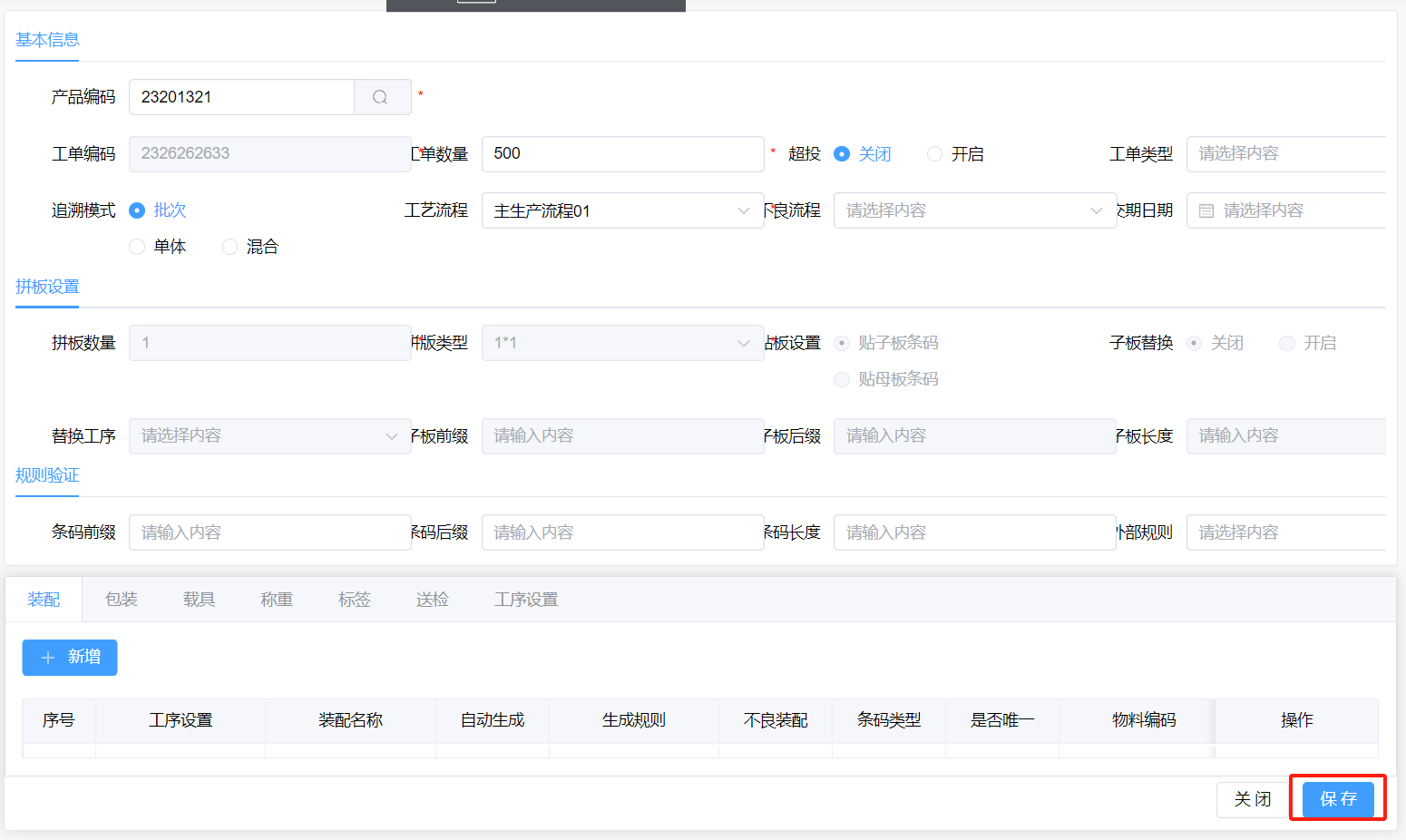The height and width of the screenshot is (840, 1406).
Task: Open the 不良流程 dropdown
Action: (974, 210)
